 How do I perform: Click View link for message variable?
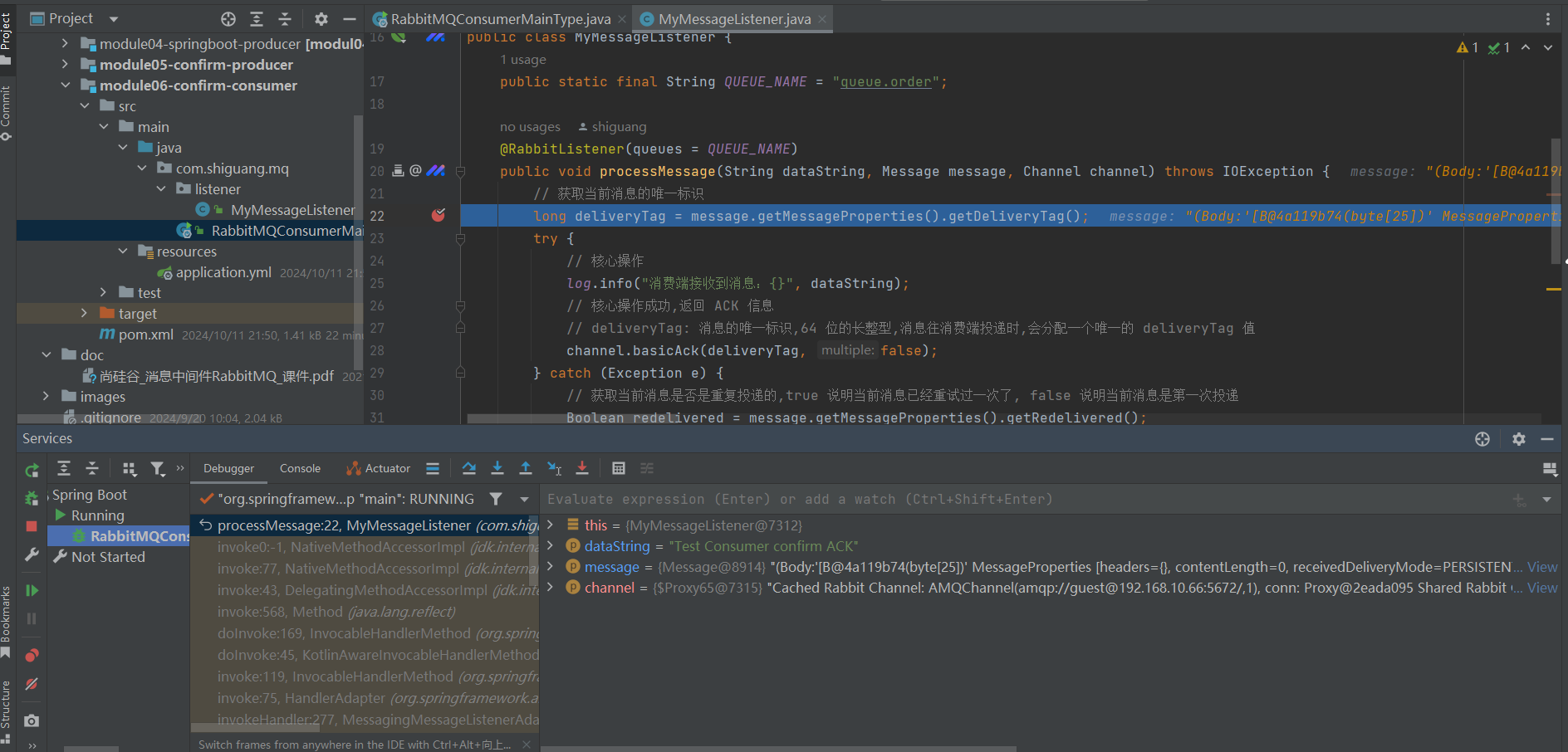(x=1542, y=567)
